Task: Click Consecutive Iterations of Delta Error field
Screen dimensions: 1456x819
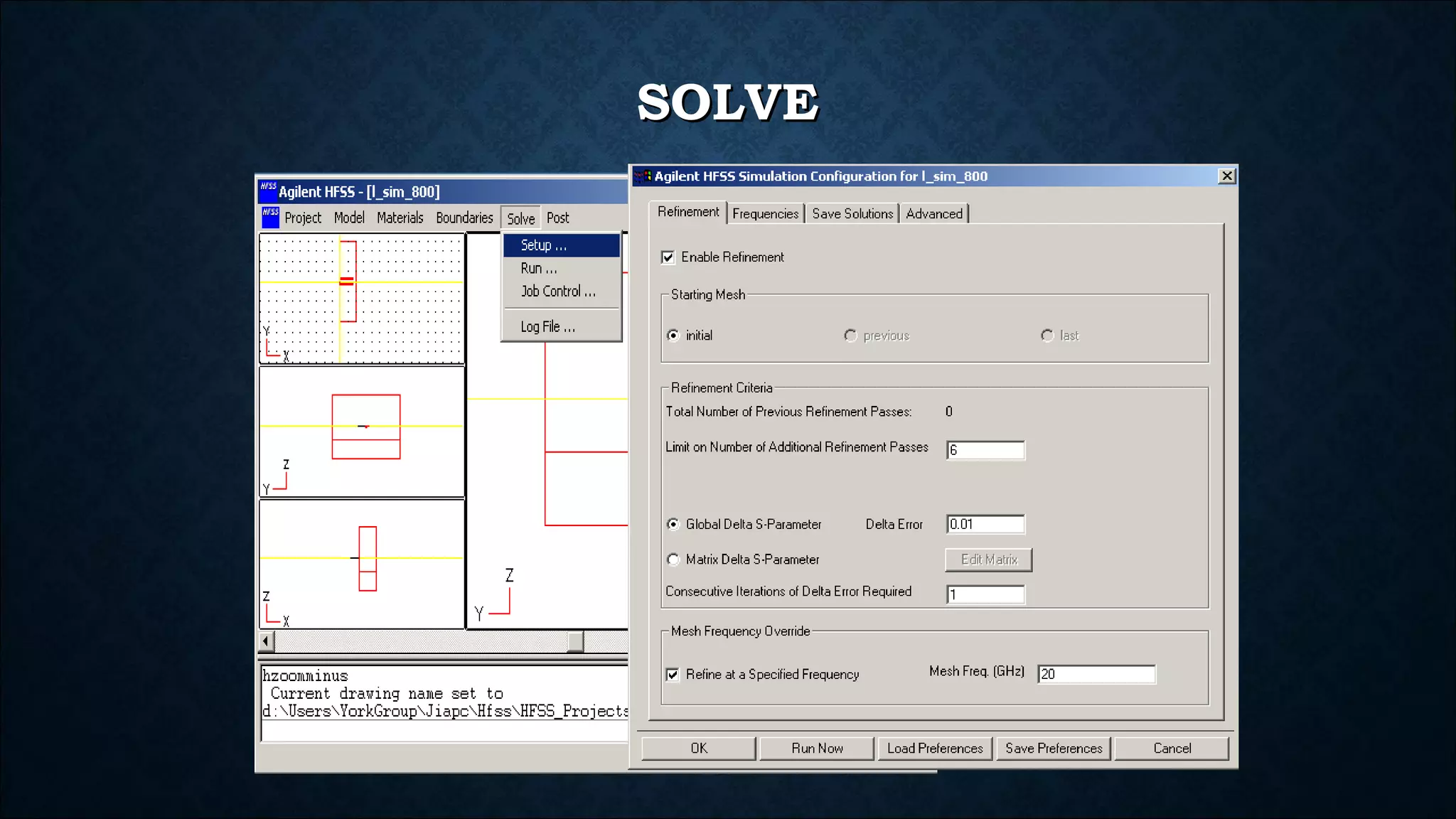Action: tap(985, 594)
